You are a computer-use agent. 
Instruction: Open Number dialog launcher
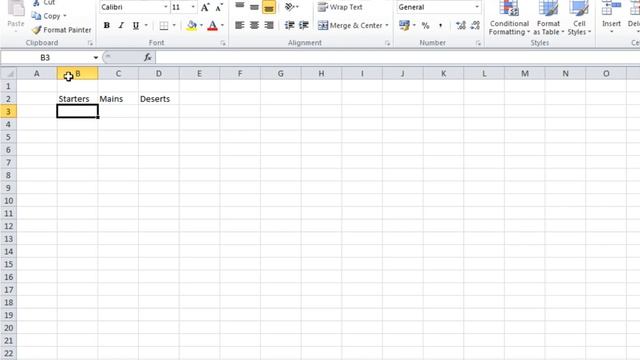(478, 43)
